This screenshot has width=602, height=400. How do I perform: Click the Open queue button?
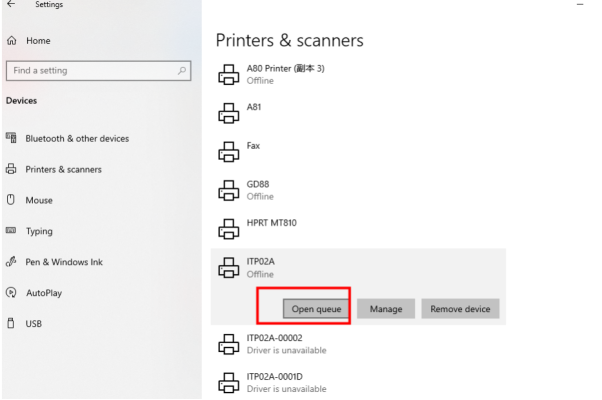tap(316, 309)
